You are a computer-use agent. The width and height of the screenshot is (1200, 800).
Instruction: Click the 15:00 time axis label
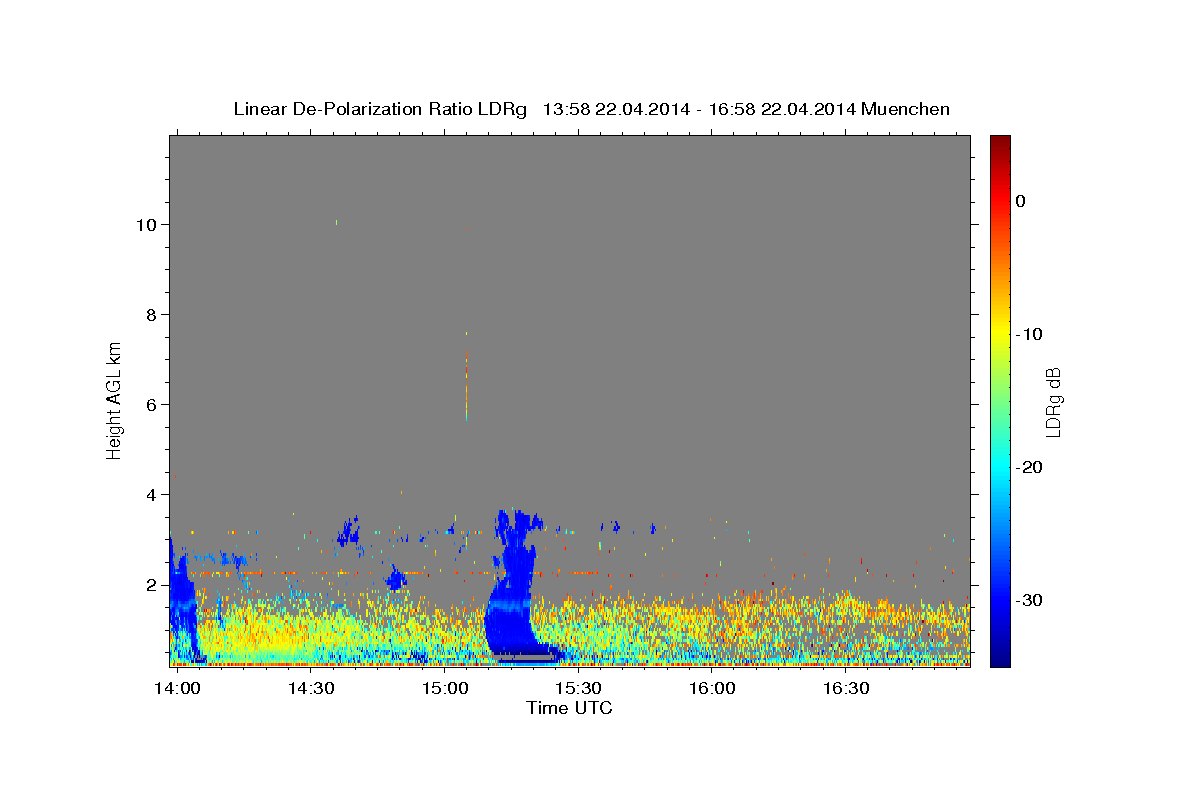(x=445, y=689)
